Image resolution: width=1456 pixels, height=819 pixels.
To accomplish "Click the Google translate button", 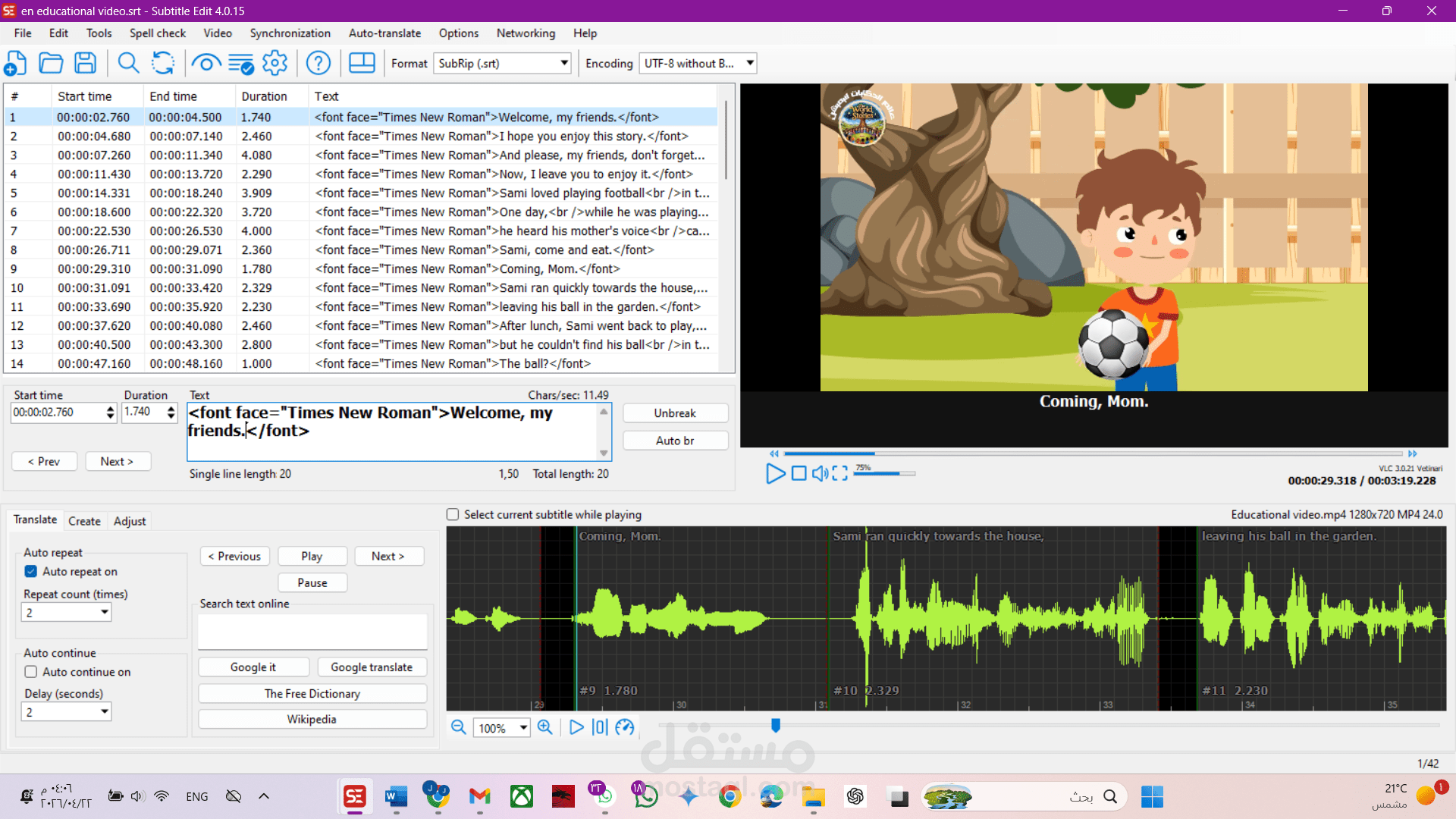I will click(371, 667).
